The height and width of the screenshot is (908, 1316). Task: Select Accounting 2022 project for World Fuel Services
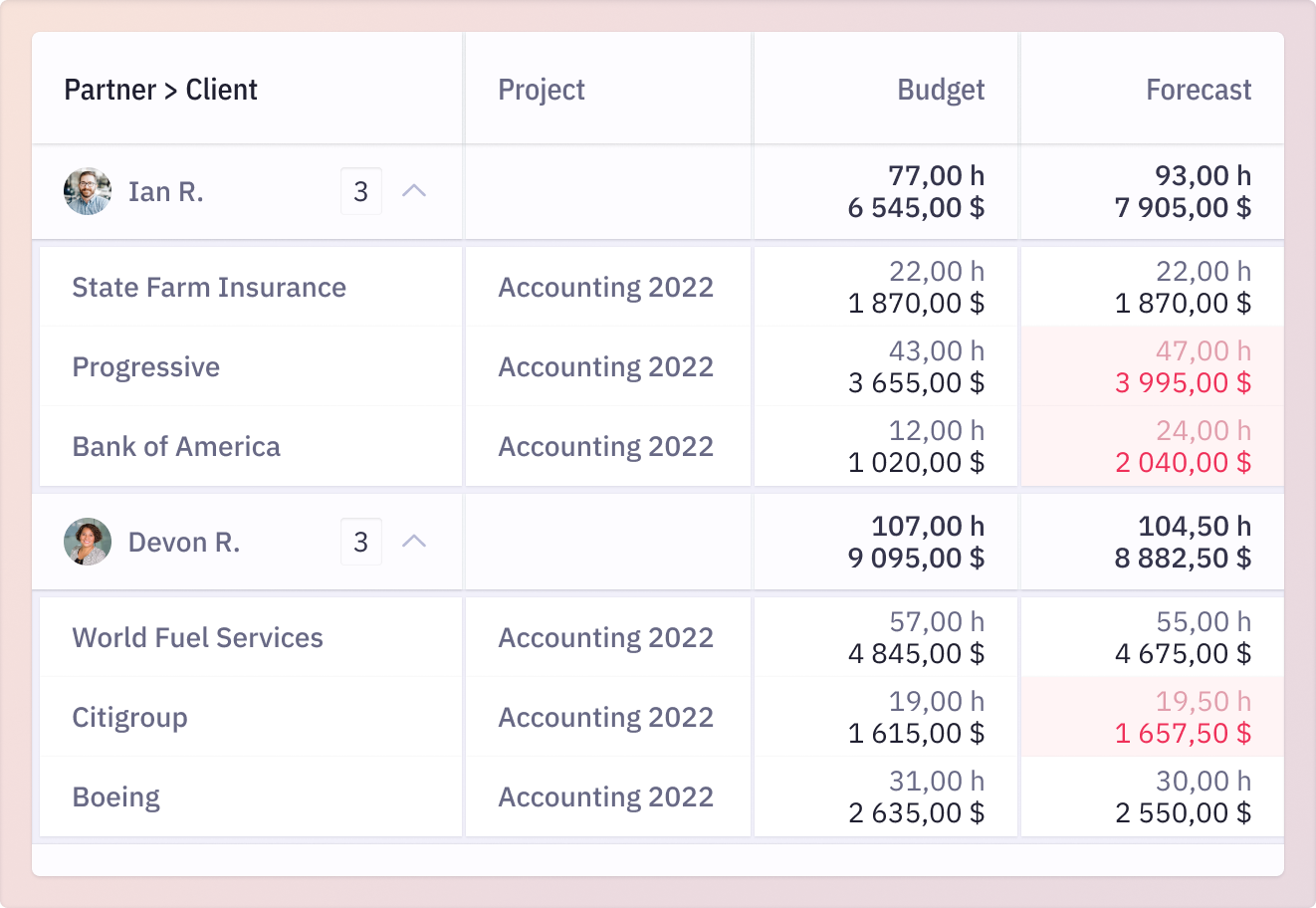(x=606, y=637)
